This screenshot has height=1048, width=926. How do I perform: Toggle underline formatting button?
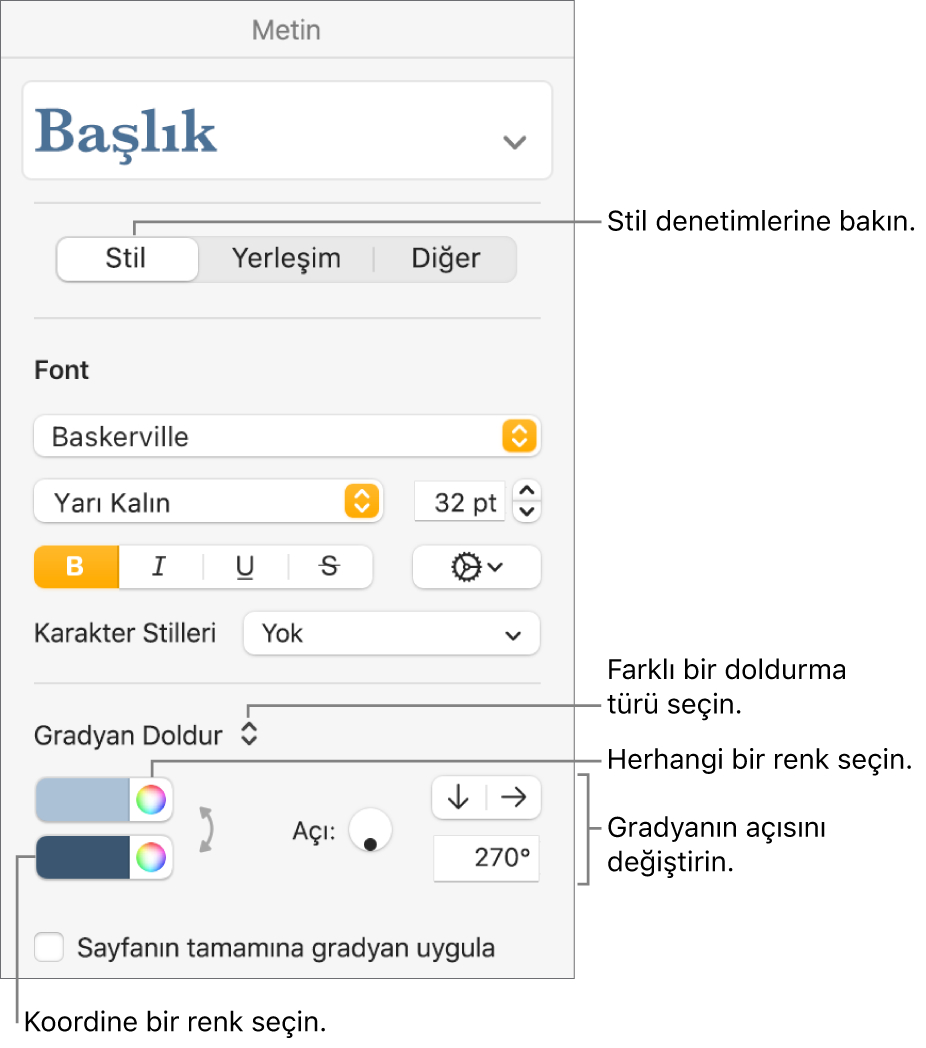point(245,567)
